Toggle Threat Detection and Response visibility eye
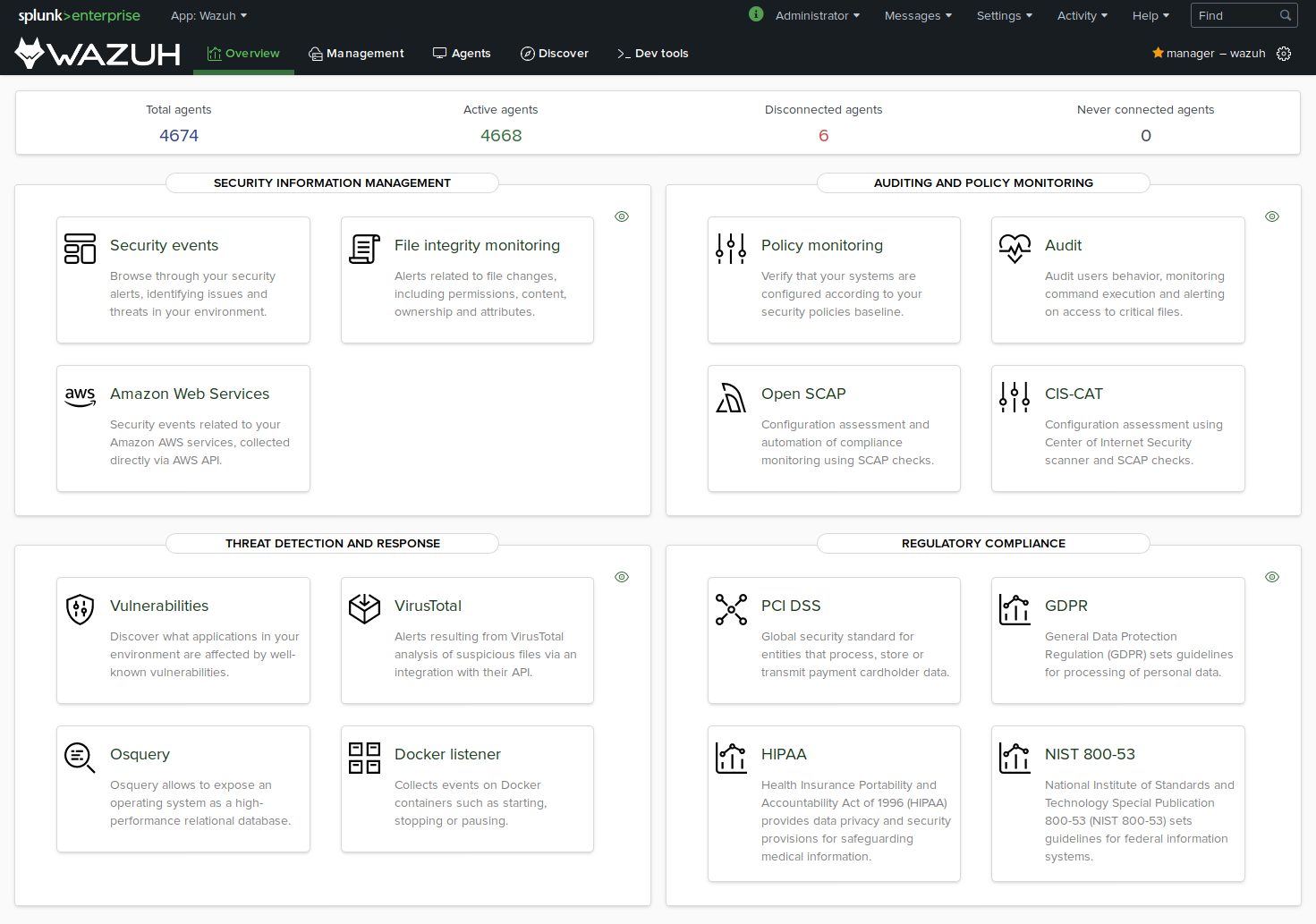Screen dimensions: 1316x924 click(x=622, y=577)
